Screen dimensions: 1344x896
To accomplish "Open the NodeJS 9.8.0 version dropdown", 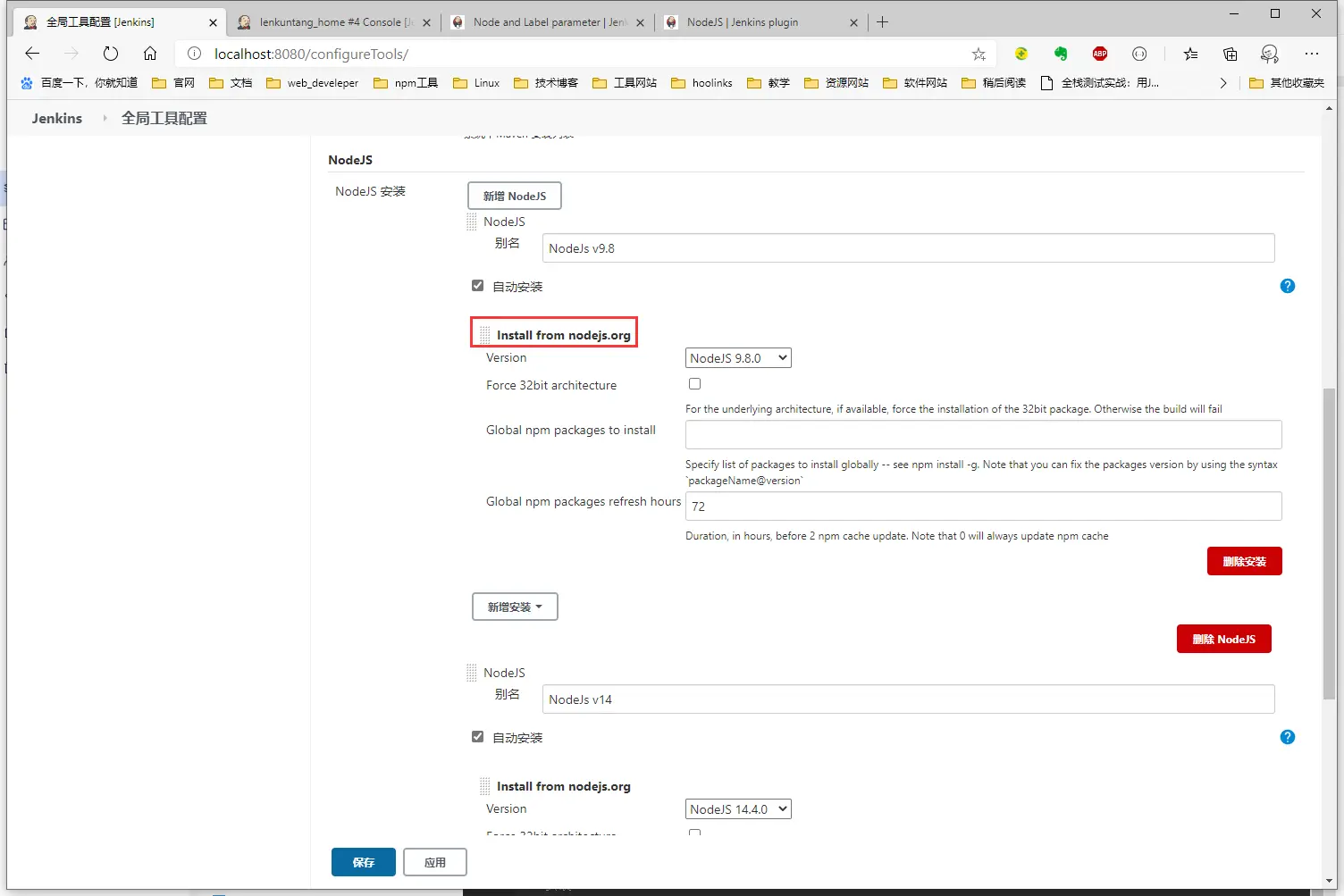I will click(738, 358).
